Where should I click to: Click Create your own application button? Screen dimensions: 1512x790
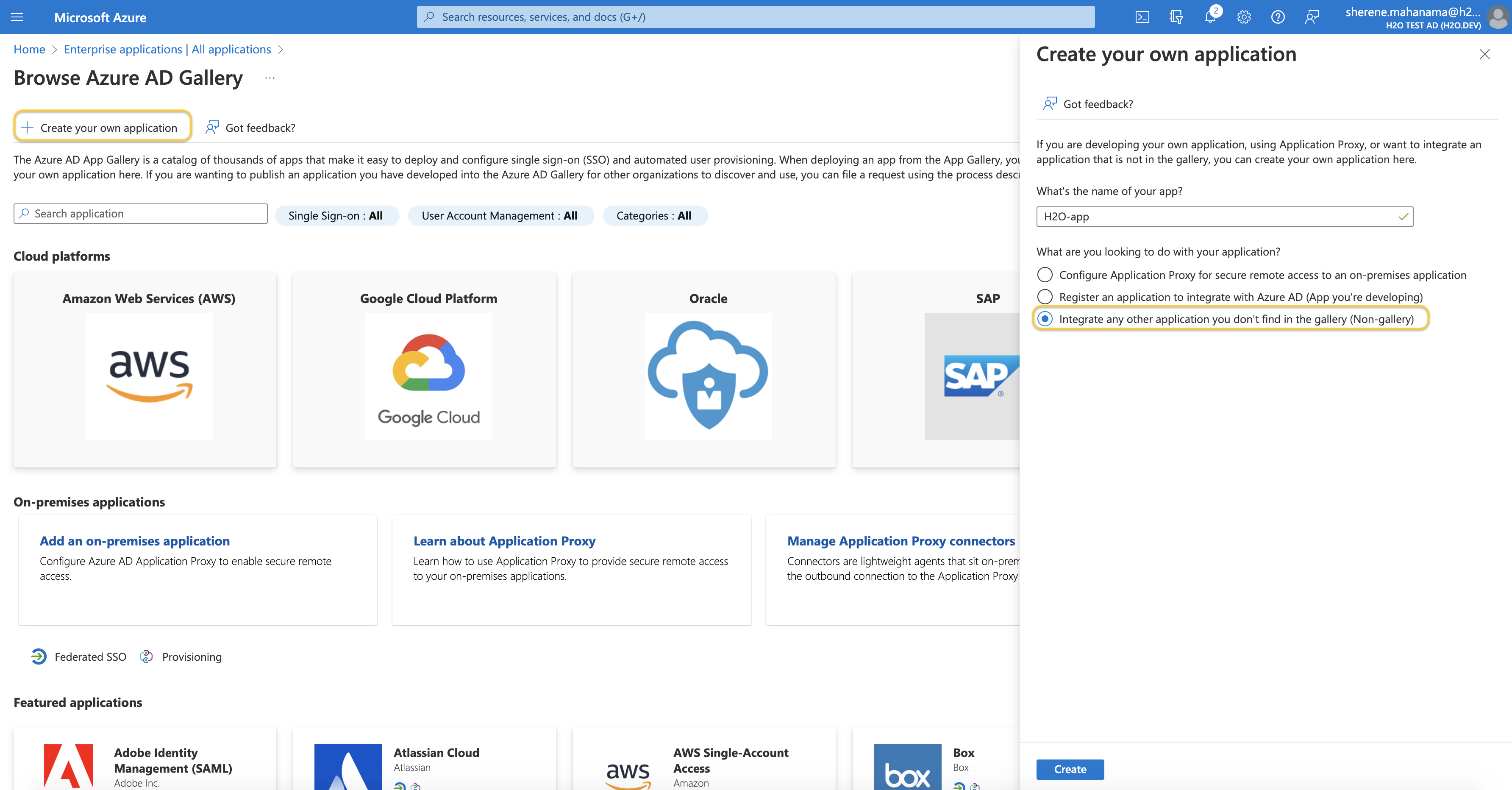coord(103,128)
